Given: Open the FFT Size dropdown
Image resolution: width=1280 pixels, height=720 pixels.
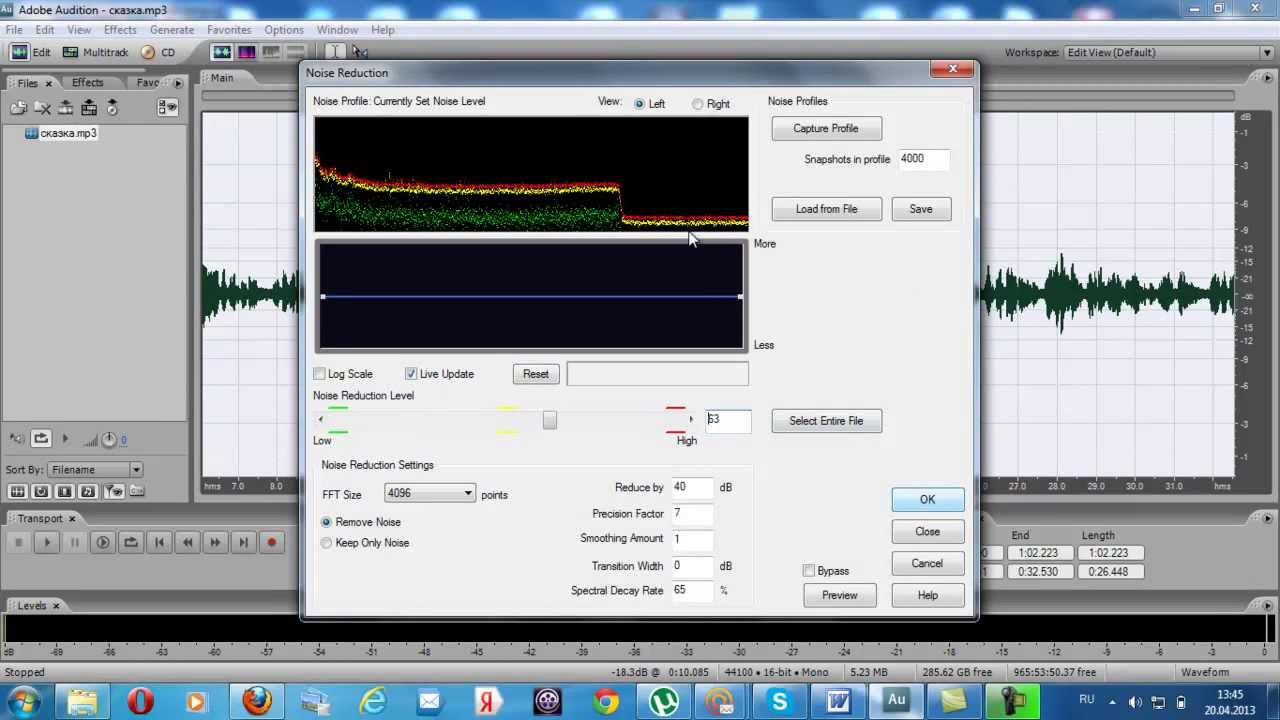Looking at the screenshot, I should tap(430, 493).
